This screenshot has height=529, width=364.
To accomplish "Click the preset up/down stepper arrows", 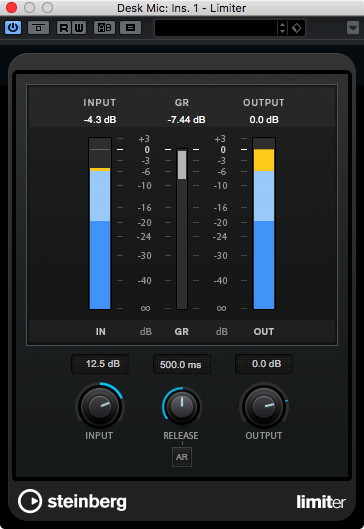I will click(x=282, y=28).
